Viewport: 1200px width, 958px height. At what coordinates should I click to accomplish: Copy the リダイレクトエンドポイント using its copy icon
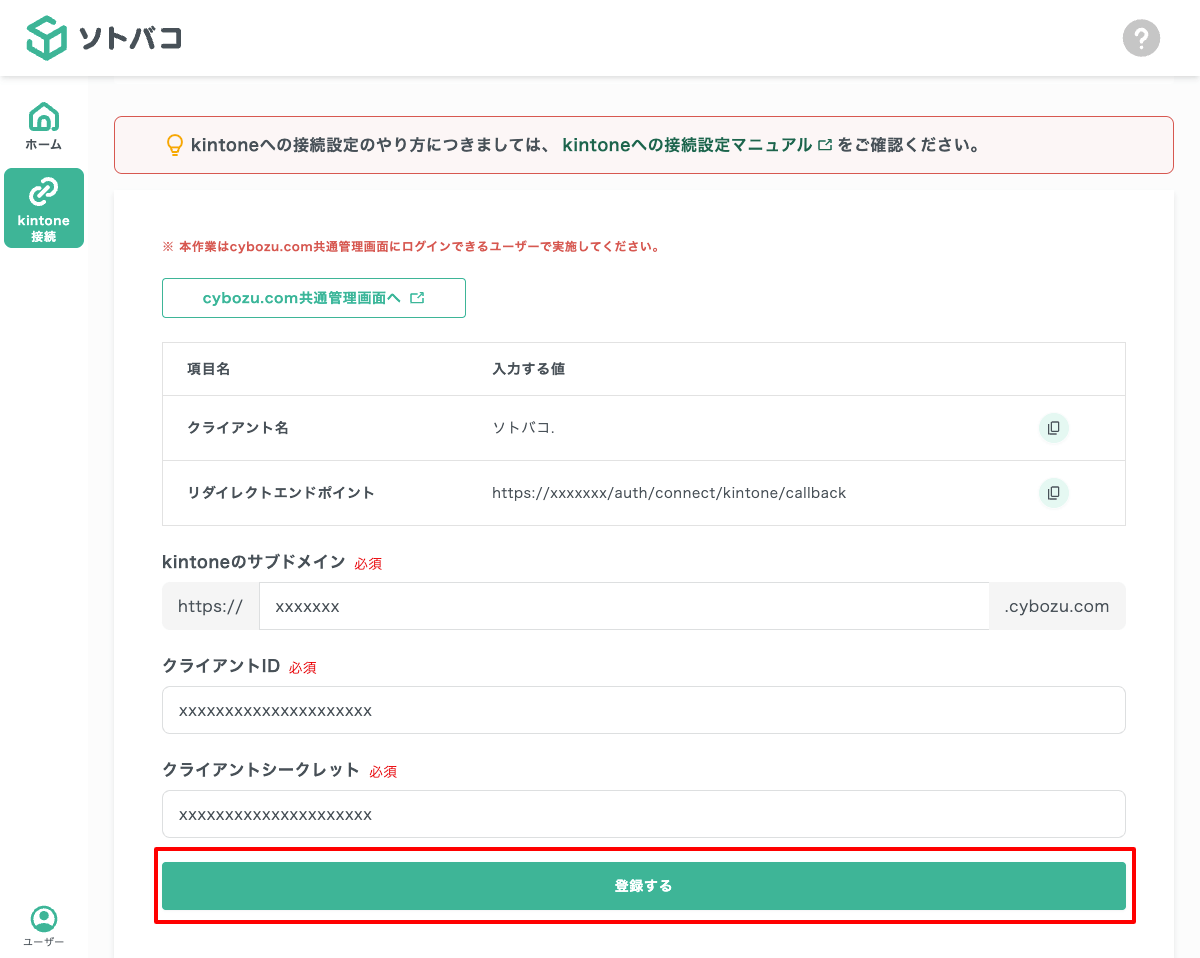(1053, 492)
